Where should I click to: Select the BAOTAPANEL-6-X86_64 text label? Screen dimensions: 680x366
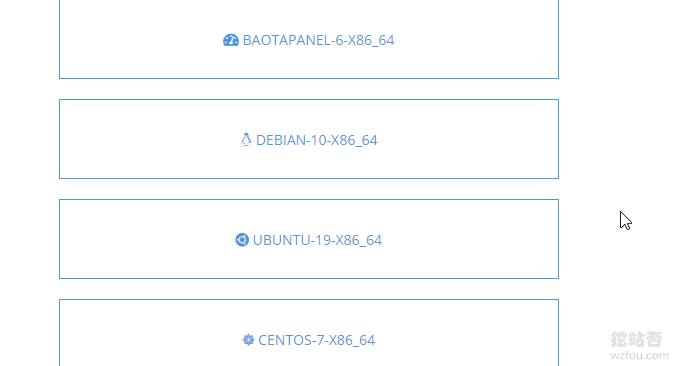[318, 40]
